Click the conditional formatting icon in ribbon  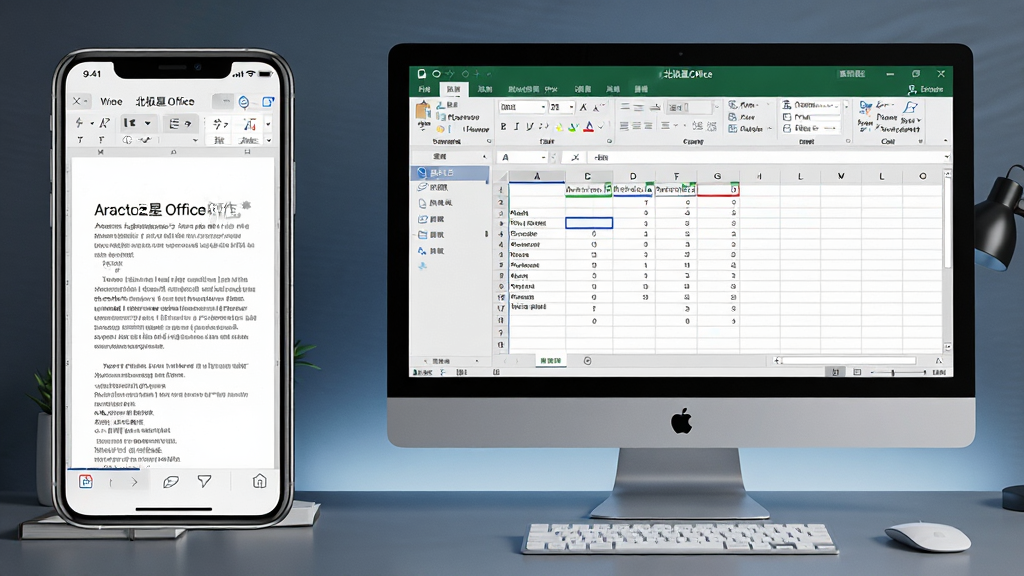click(733, 104)
